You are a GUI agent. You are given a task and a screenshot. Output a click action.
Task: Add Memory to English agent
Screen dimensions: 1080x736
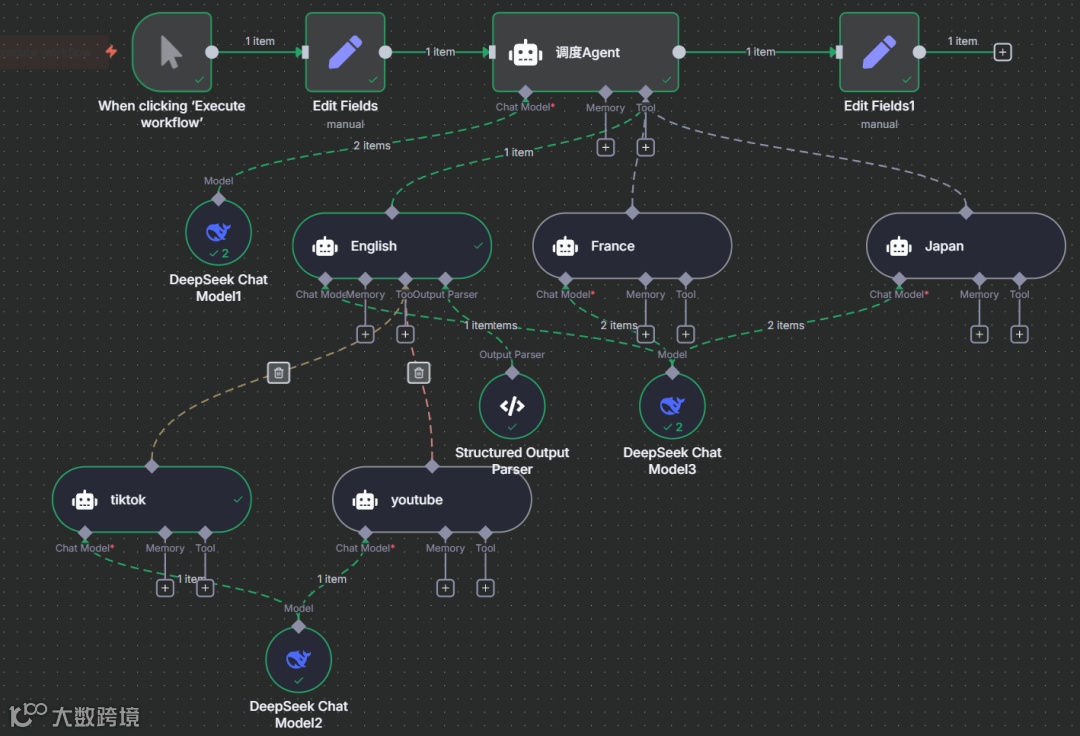pos(365,334)
